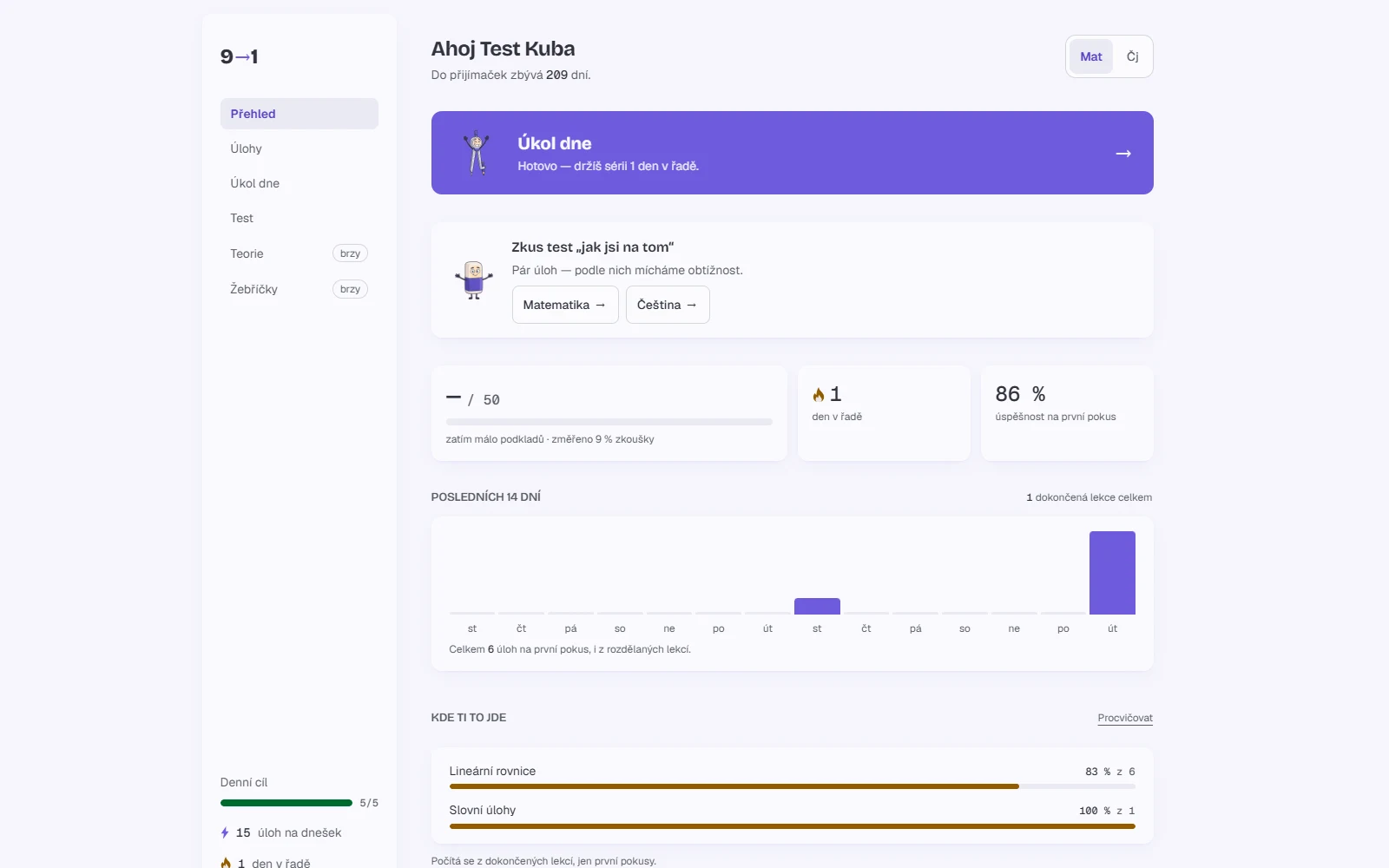Click the flame icon next to streak 1
Image resolution: width=1389 pixels, height=868 pixels.
pyautogui.click(x=819, y=395)
